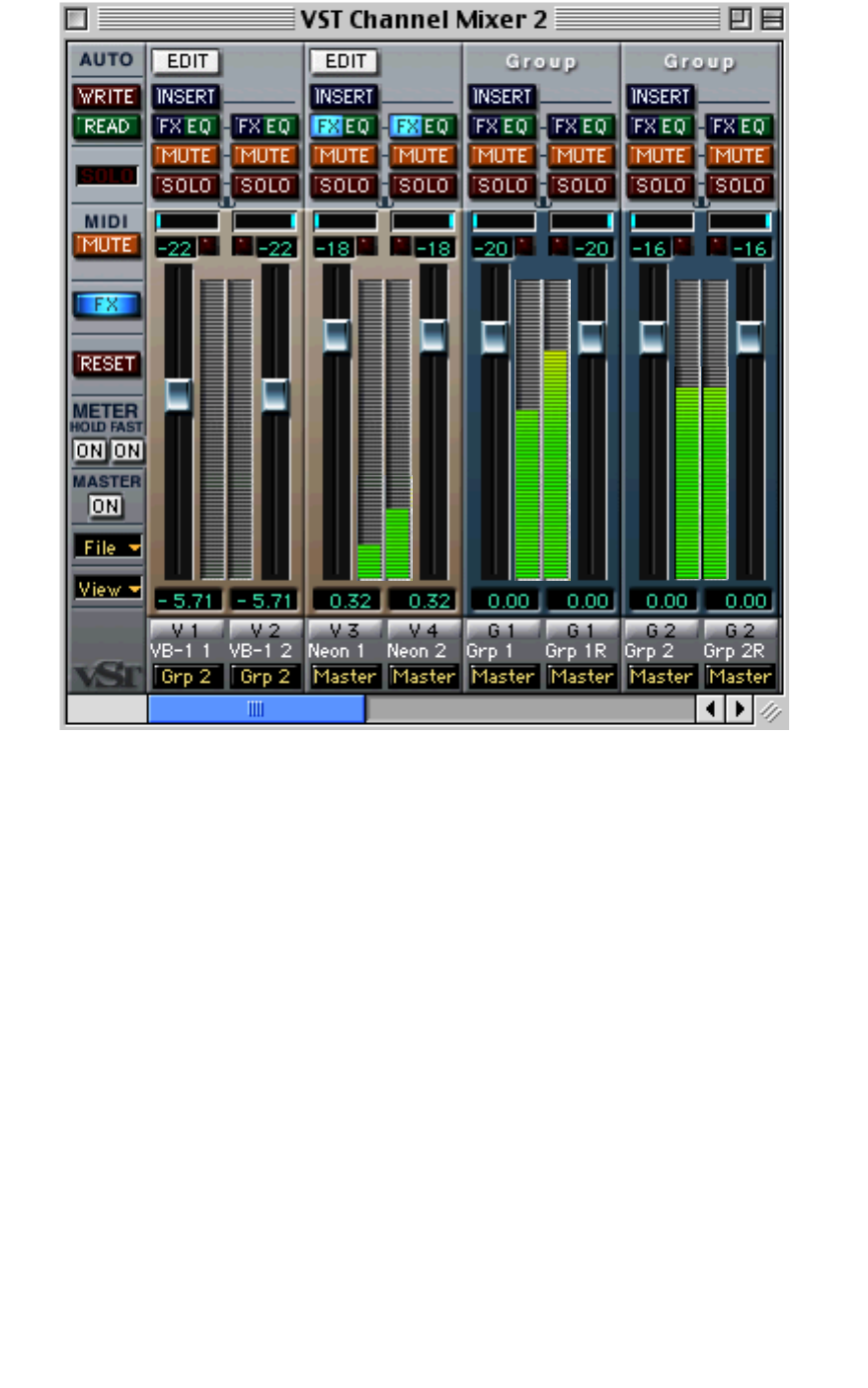Mute channel VB-1 1

click(x=186, y=156)
